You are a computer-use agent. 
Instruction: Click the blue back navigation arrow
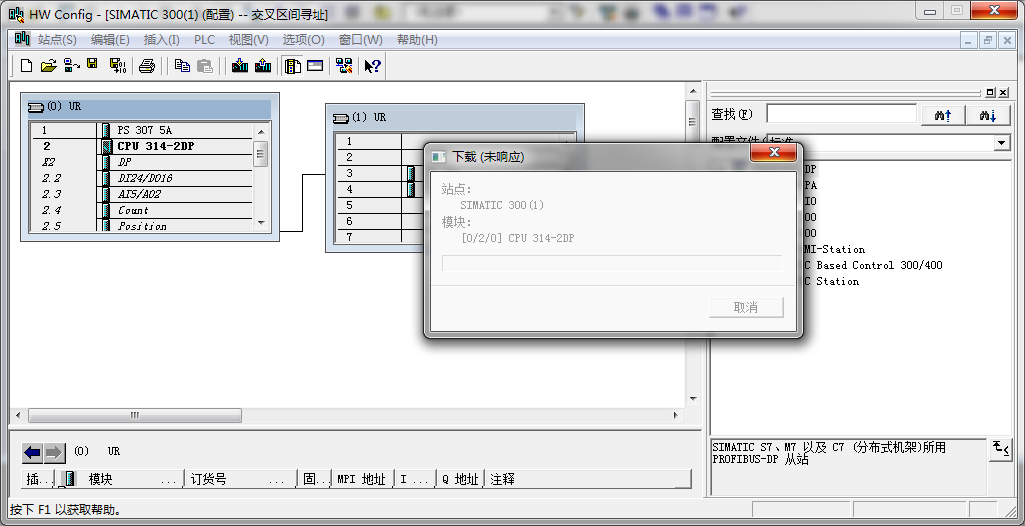click(x=32, y=452)
